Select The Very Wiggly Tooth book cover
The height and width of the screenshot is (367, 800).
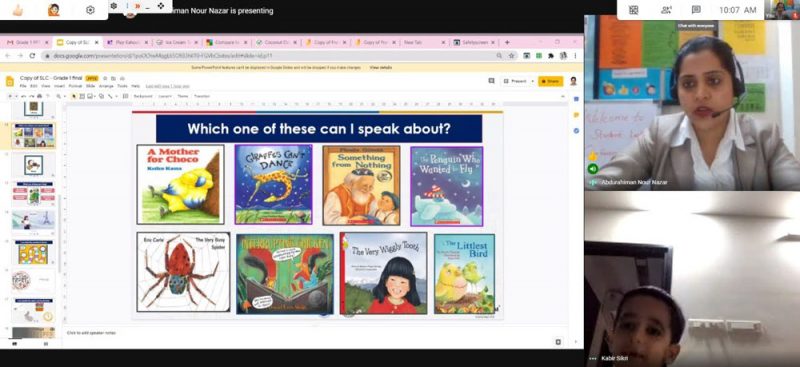click(x=384, y=273)
